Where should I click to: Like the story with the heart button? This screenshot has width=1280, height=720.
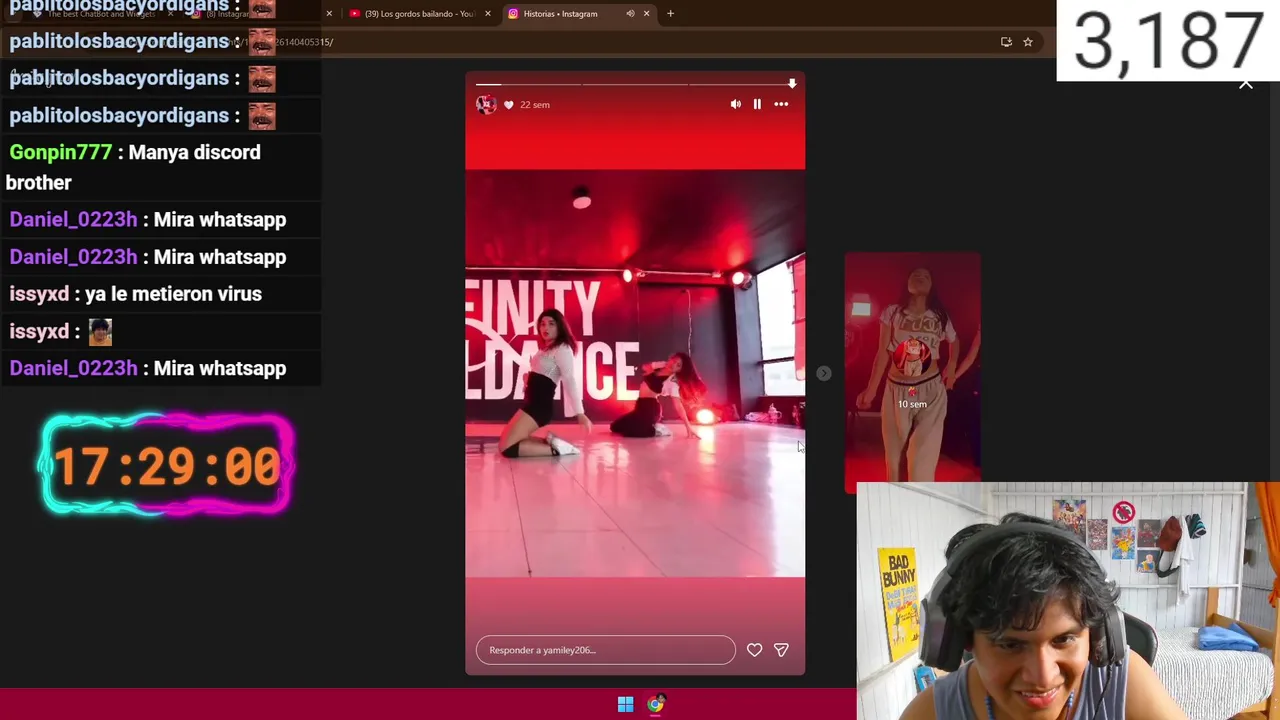point(754,650)
